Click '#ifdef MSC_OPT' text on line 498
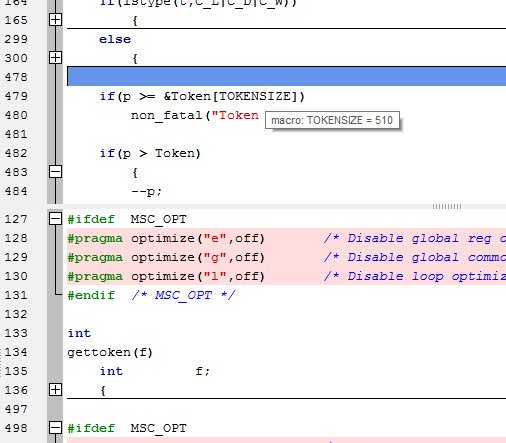Screen dimensions: 506x443 (x=127, y=428)
